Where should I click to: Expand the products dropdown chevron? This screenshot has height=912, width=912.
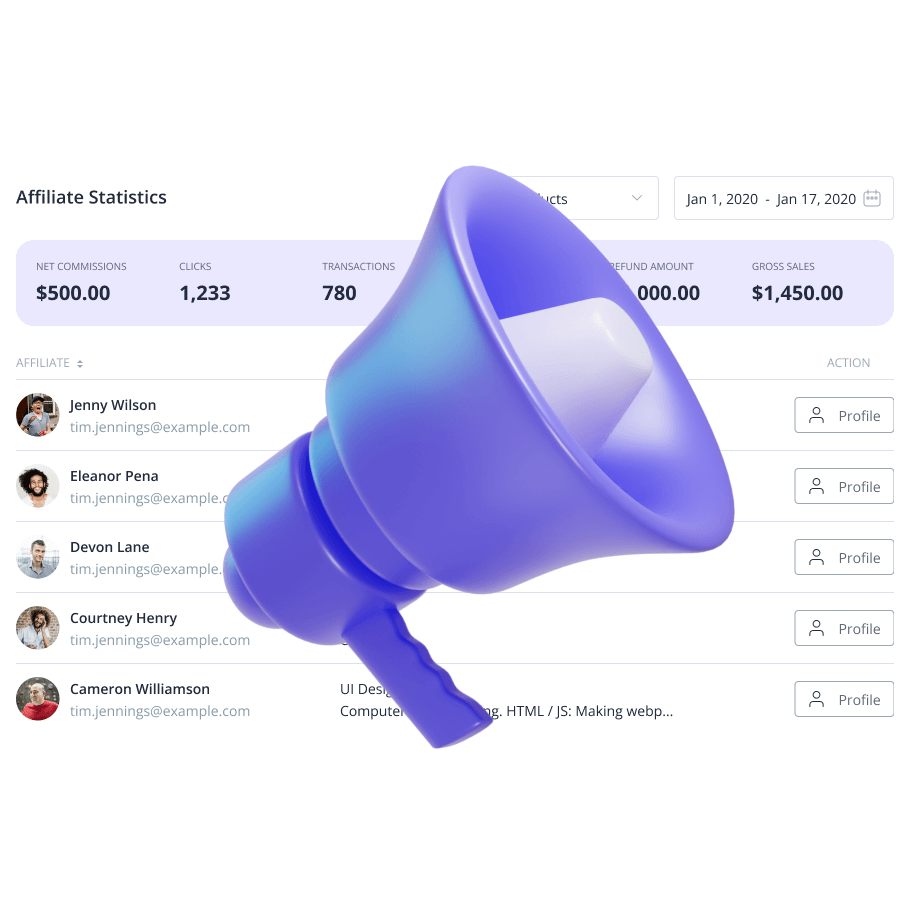tap(637, 198)
